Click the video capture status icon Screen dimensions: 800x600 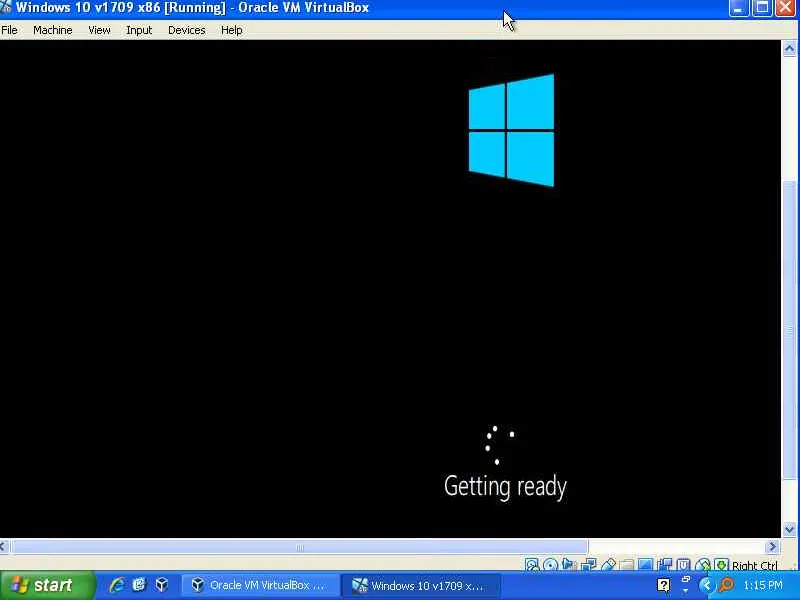click(x=665, y=564)
